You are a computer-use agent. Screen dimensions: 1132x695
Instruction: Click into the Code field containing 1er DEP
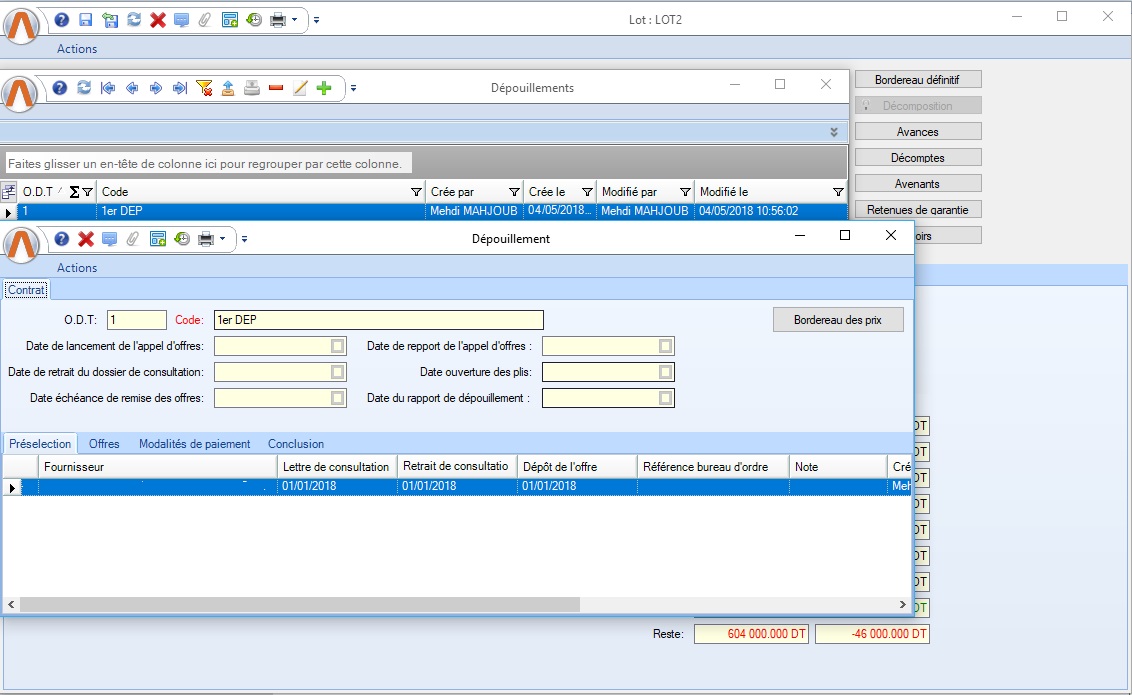pyautogui.click(x=378, y=320)
